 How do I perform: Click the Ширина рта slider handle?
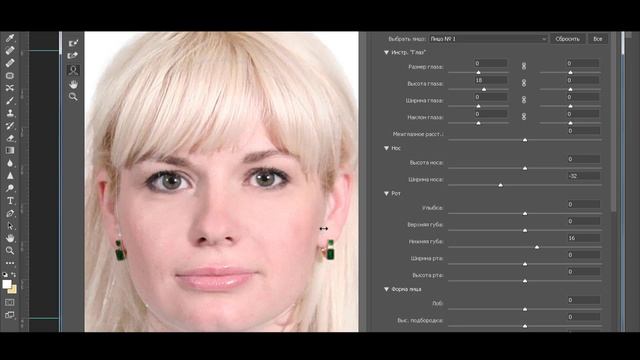525,264
